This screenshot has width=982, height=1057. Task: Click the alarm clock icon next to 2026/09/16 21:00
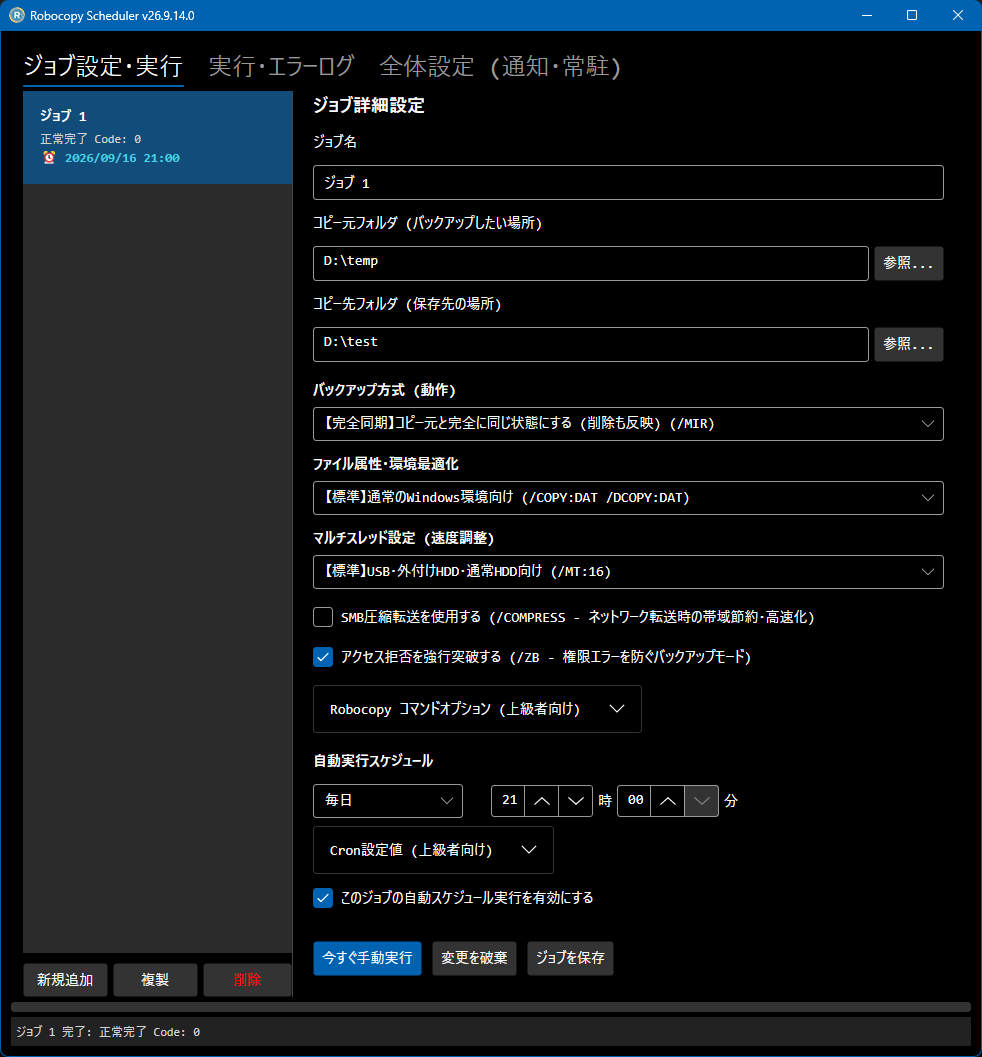49,158
